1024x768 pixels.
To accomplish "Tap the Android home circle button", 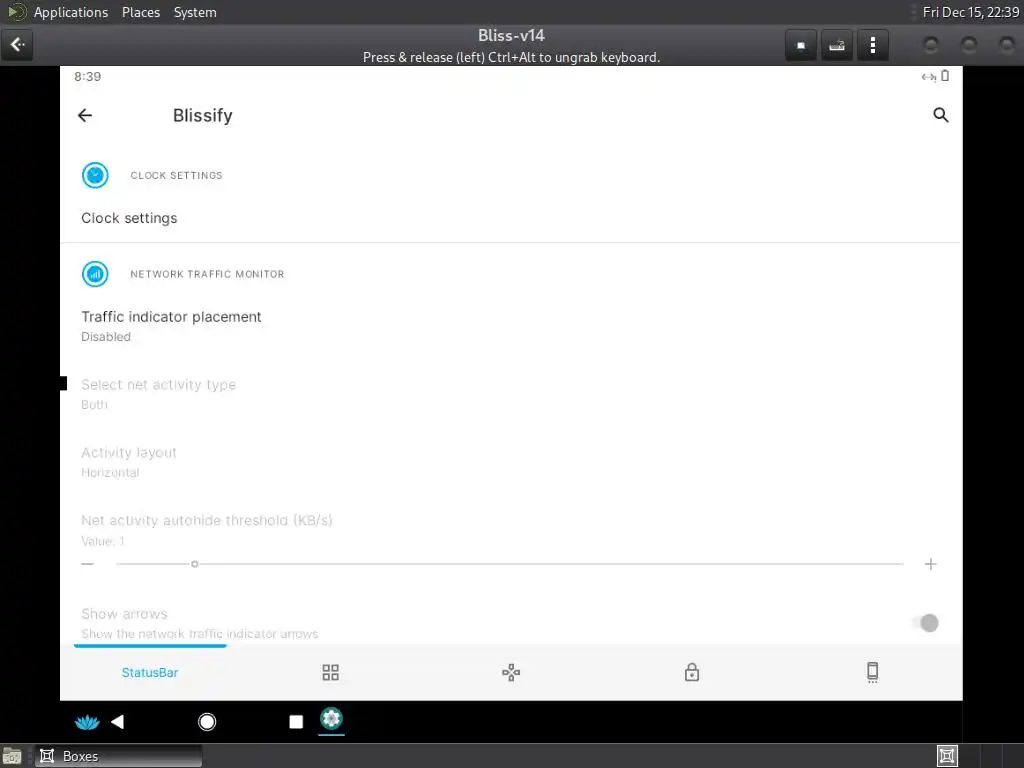I will point(207,722).
